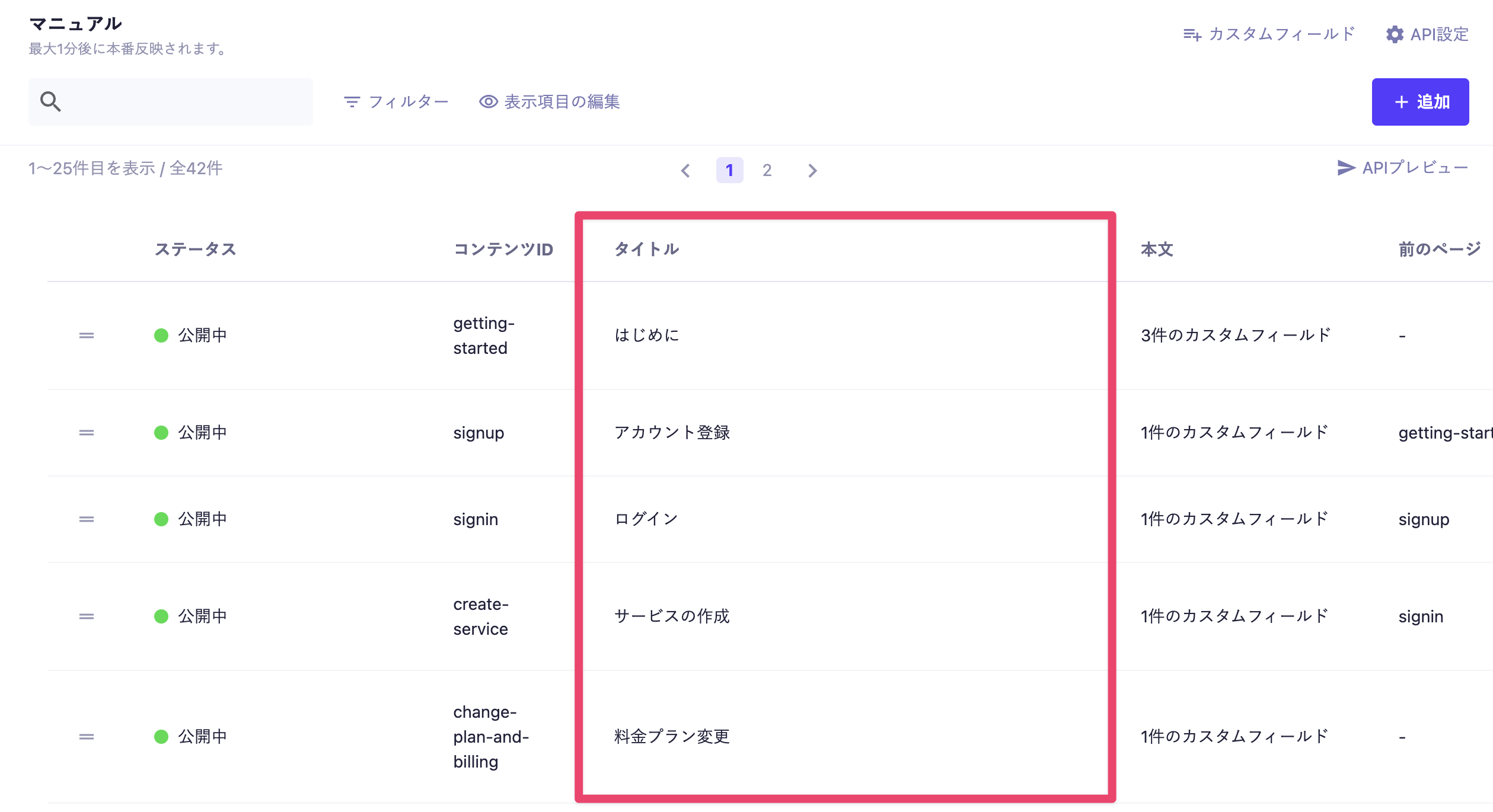Click the drag handle for signup row
The image size is (1493, 812).
tap(87, 433)
